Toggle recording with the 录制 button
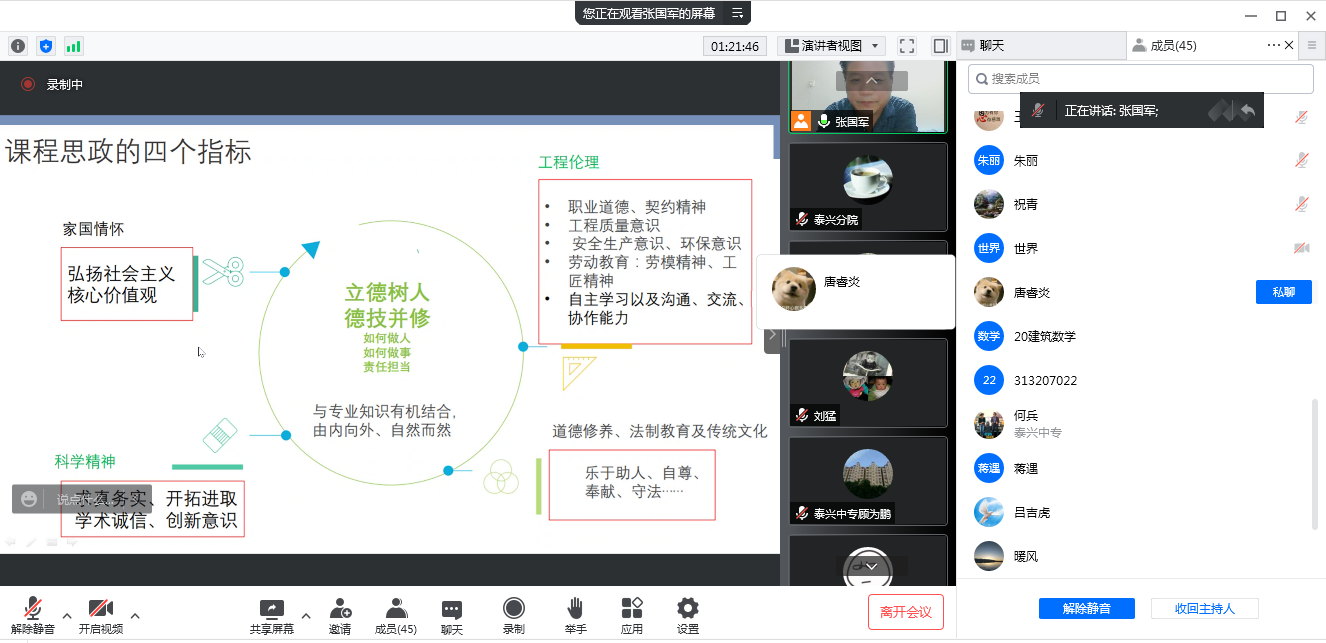This screenshot has height=643, width=1326. (x=513, y=616)
